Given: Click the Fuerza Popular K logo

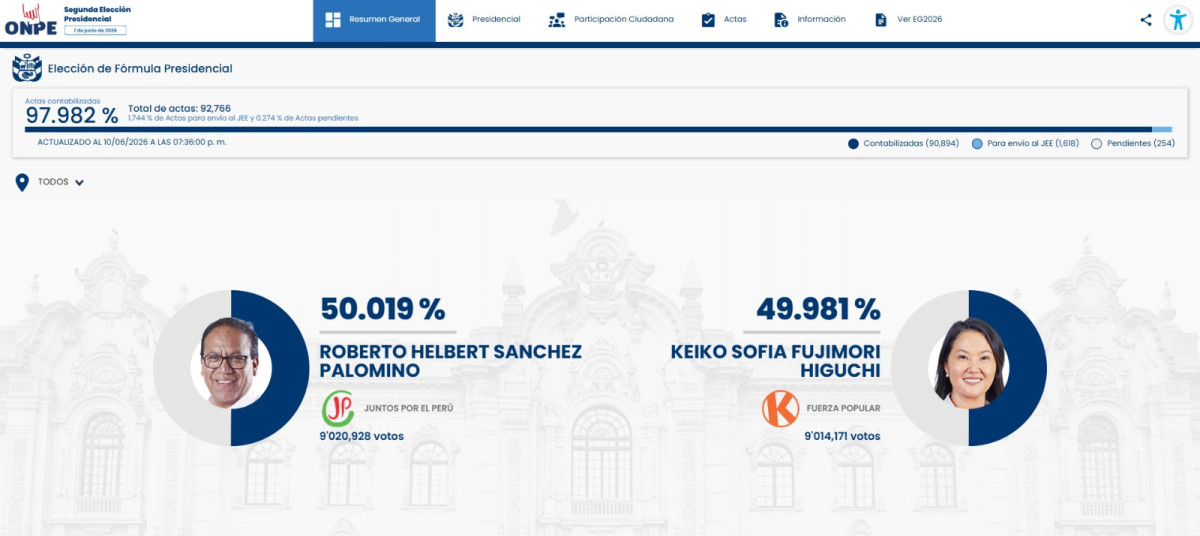Looking at the screenshot, I should 780,408.
